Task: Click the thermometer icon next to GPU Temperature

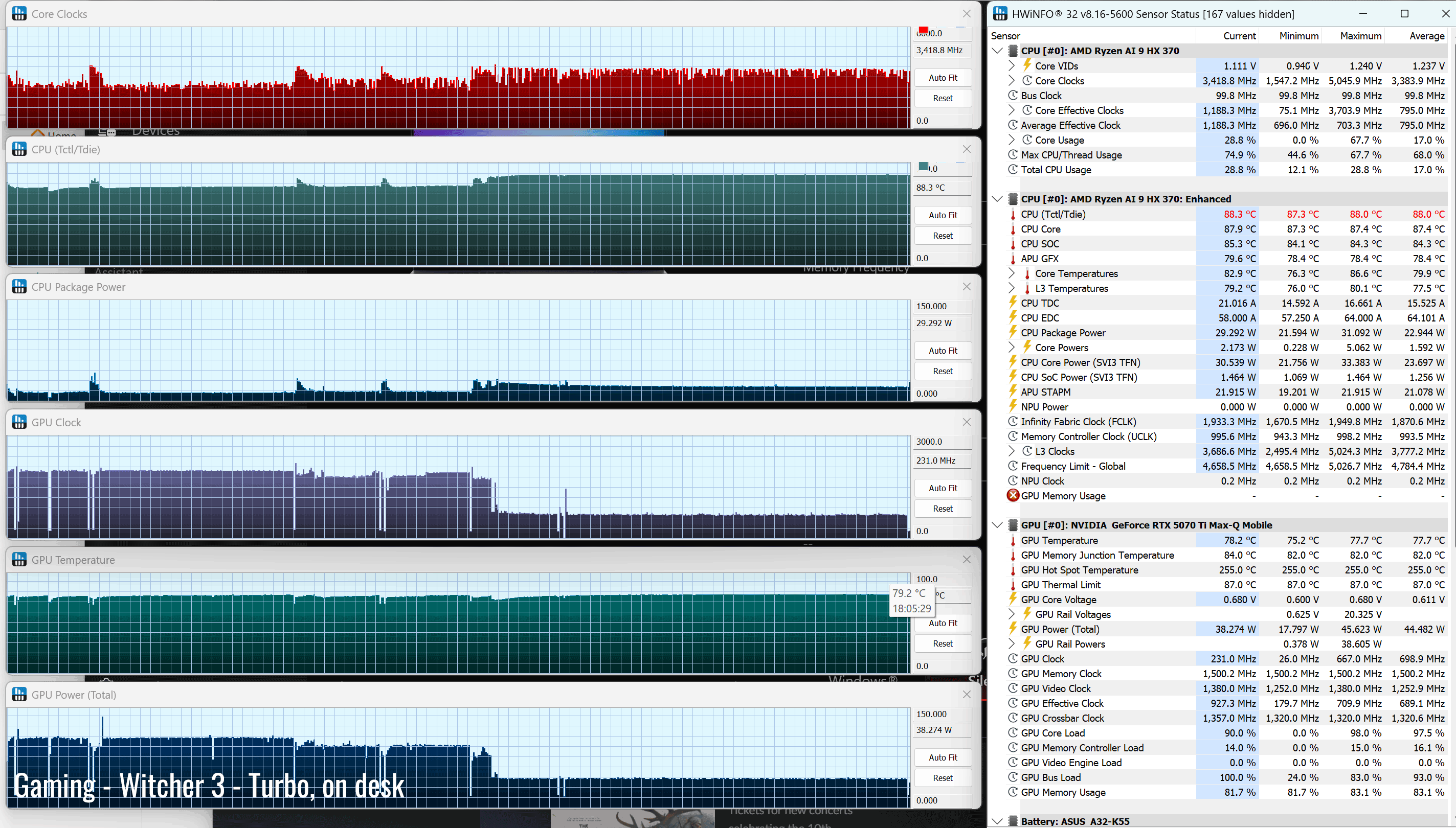Action: 1013,540
